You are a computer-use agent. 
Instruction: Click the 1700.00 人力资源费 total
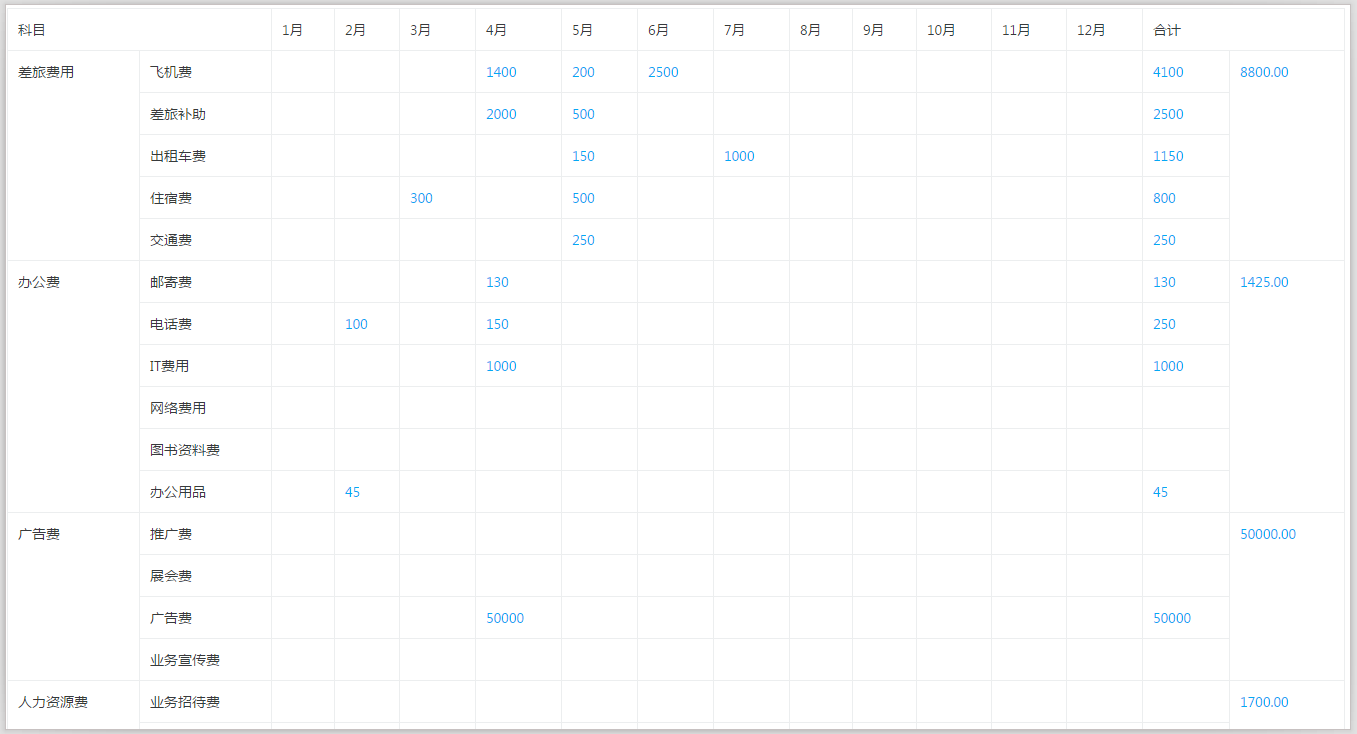tap(1264, 702)
